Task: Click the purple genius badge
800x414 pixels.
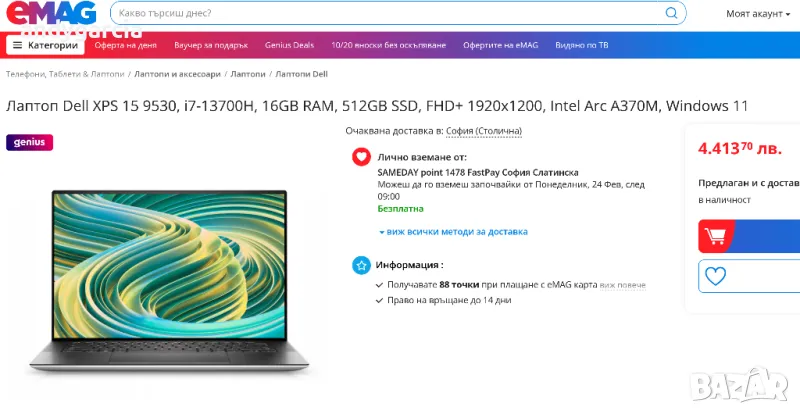Action: (x=30, y=142)
